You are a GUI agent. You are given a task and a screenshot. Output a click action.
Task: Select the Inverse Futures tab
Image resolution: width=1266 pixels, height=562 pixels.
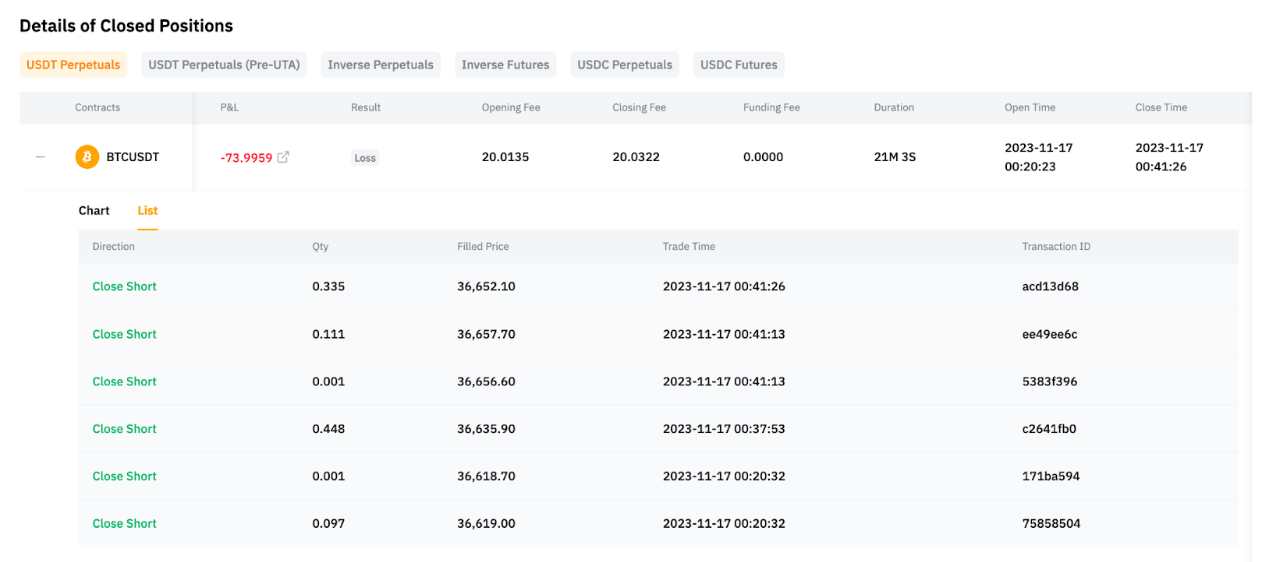pyautogui.click(x=505, y=65)
